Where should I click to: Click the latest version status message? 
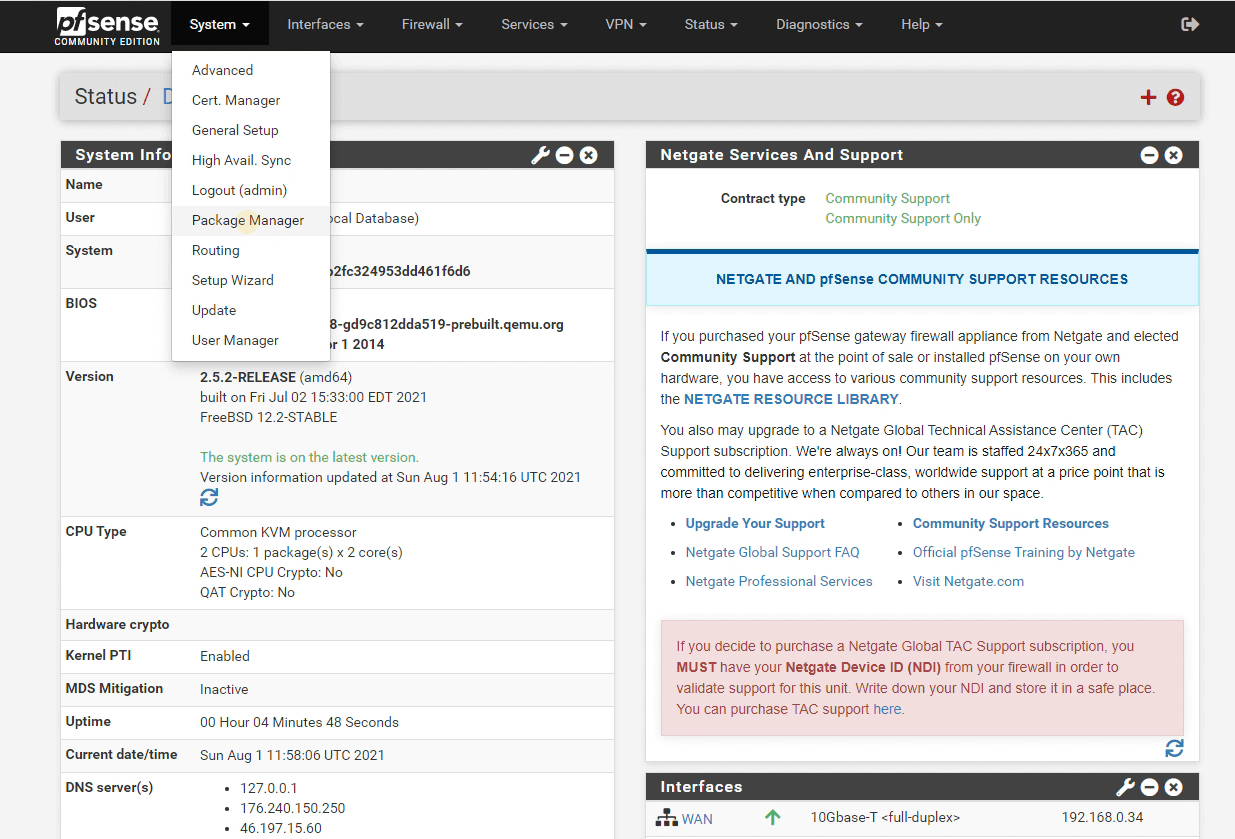pos(309,457)
